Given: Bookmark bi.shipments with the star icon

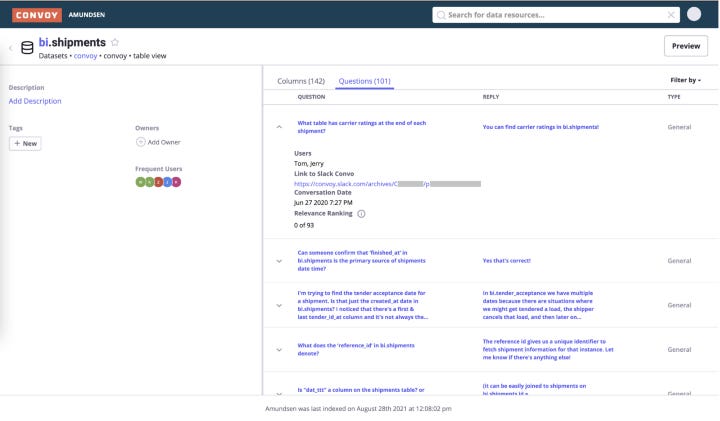Looking at the screenshot, I should tap(115, 42).
